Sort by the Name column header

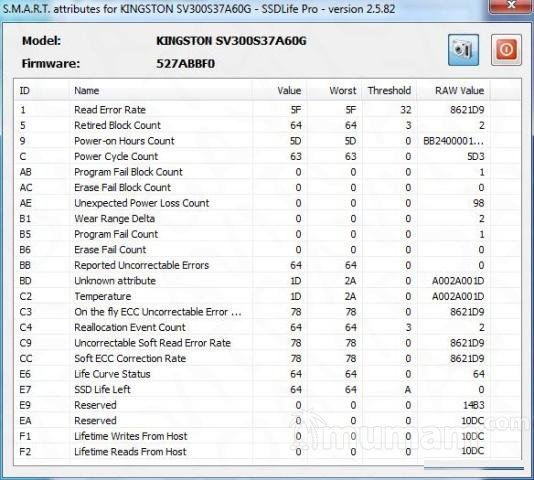click(x=161, y=91)
